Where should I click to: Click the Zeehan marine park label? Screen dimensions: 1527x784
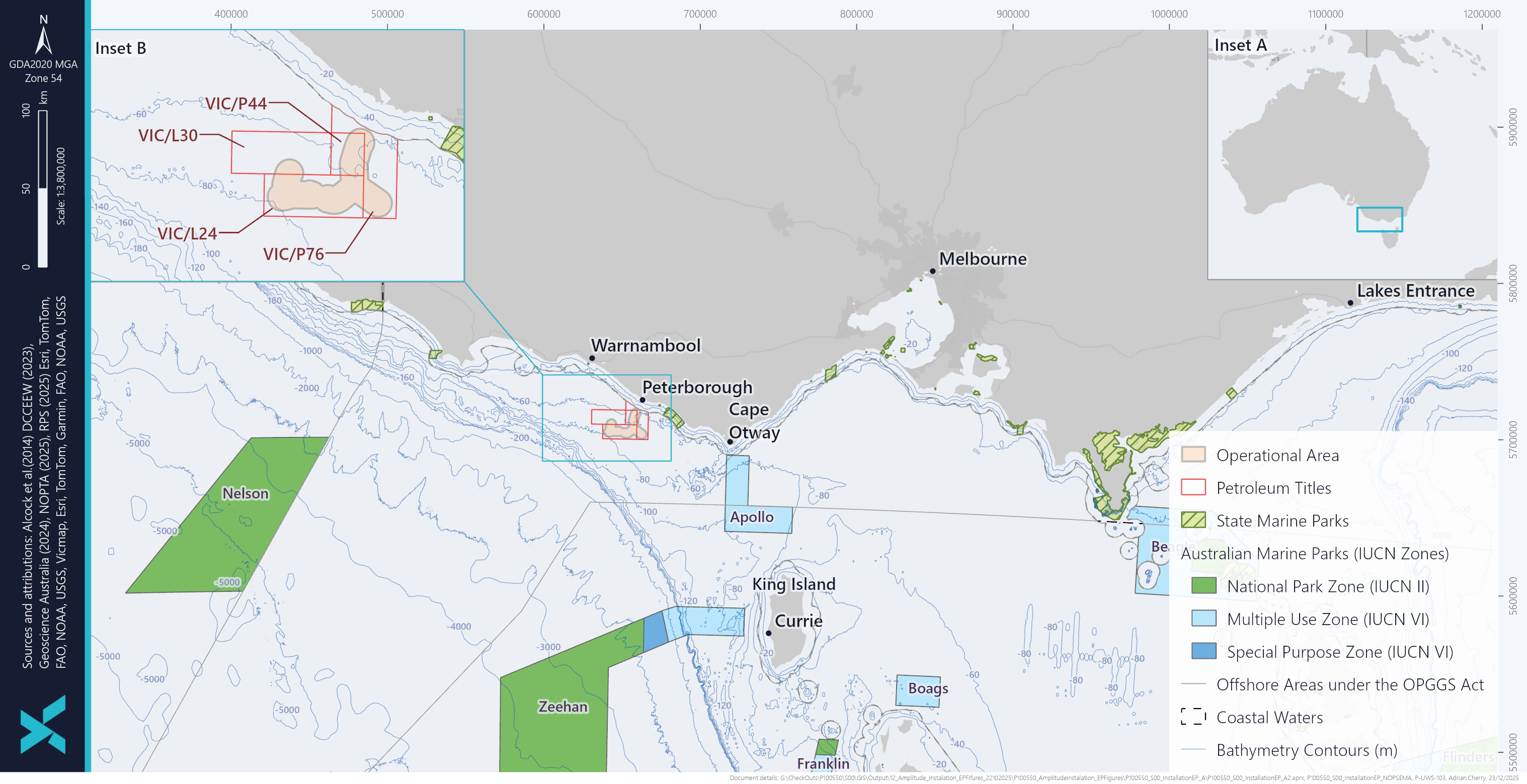[x=562, y=707]
